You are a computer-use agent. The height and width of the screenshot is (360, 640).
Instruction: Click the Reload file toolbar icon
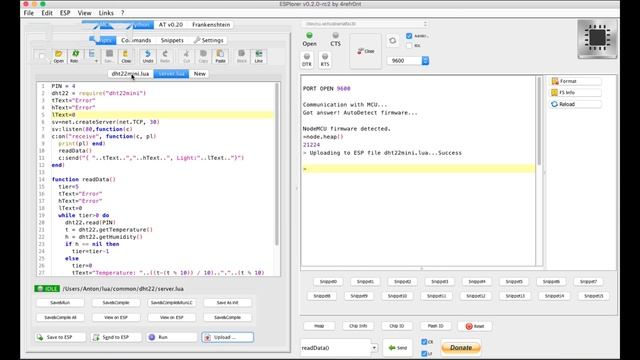click(x=74, y=56)
